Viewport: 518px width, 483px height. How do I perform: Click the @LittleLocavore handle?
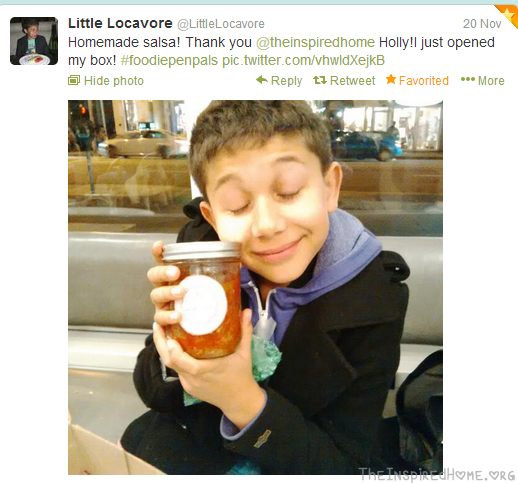click(x=221, y=24)
